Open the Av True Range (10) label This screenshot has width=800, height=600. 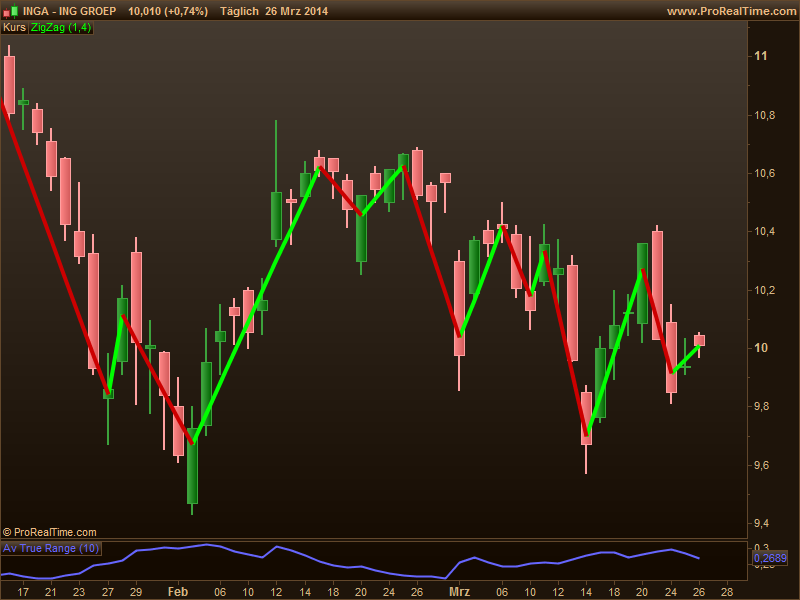coord(51,548)
